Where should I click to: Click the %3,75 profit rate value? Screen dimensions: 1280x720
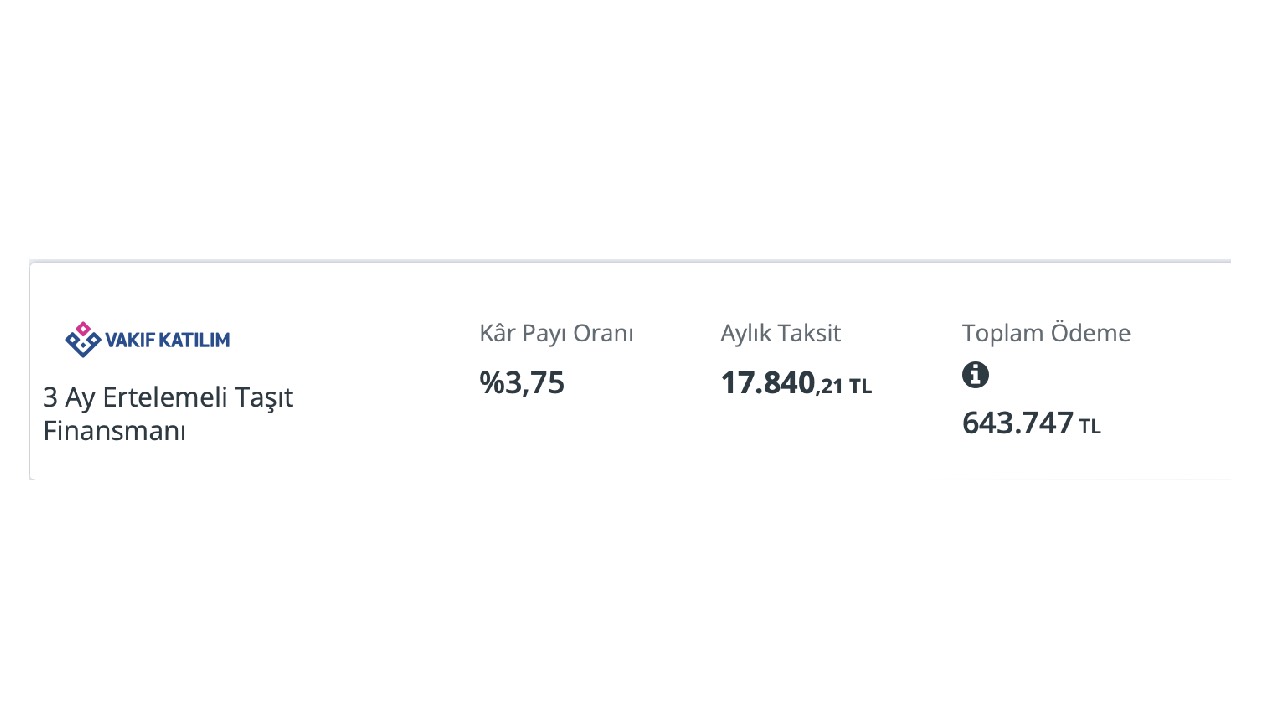tap(522, 382)
